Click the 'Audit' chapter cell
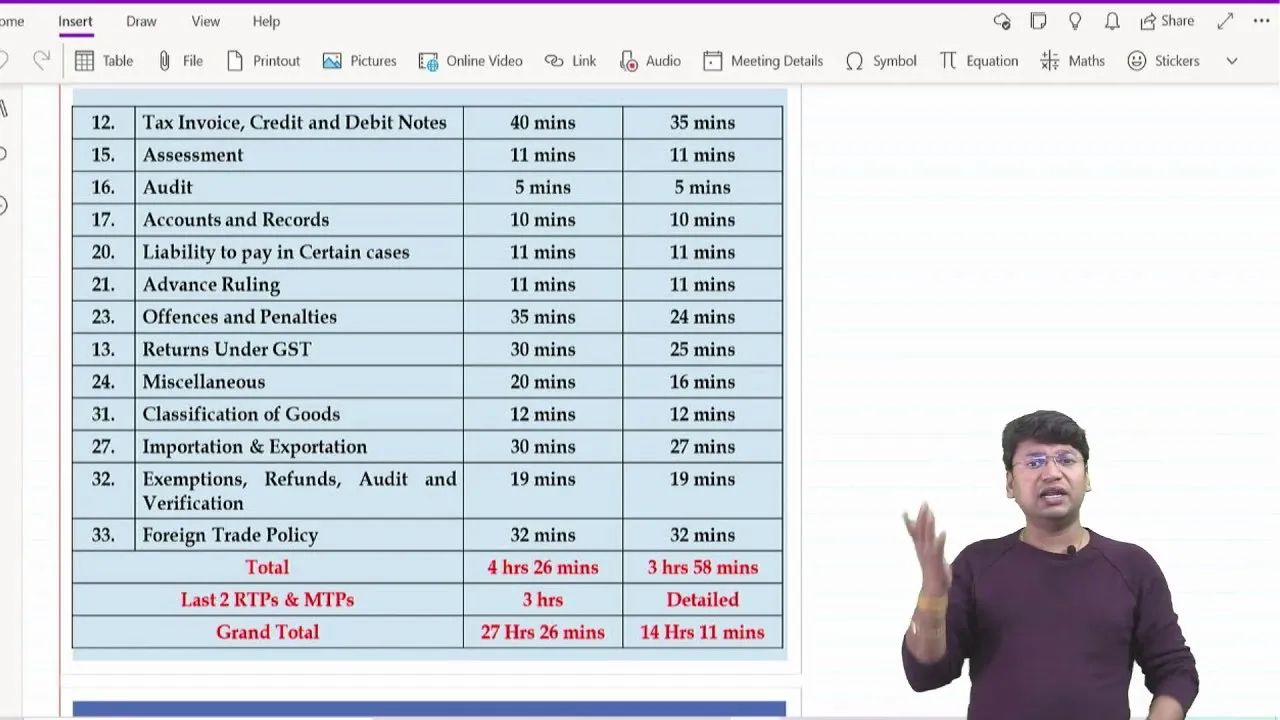Screen dimensions: 1280x720 point(298,187)
